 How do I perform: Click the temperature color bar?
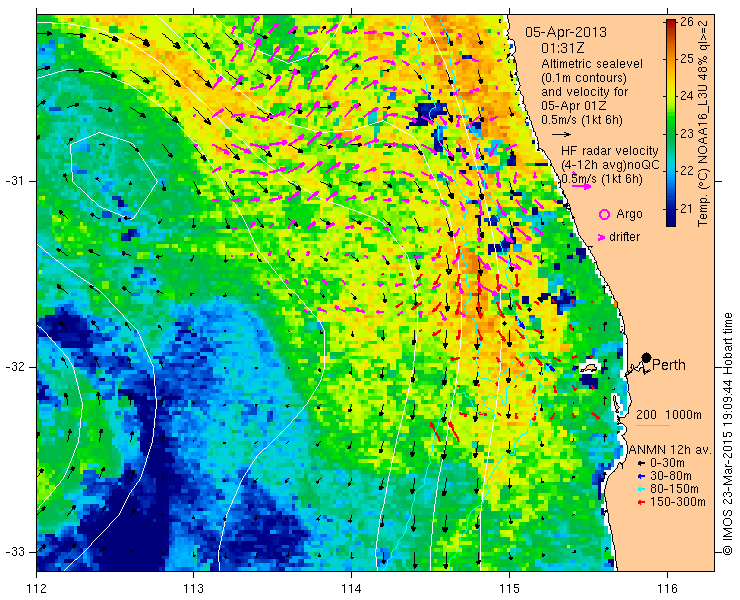click(x=671, y=123)
